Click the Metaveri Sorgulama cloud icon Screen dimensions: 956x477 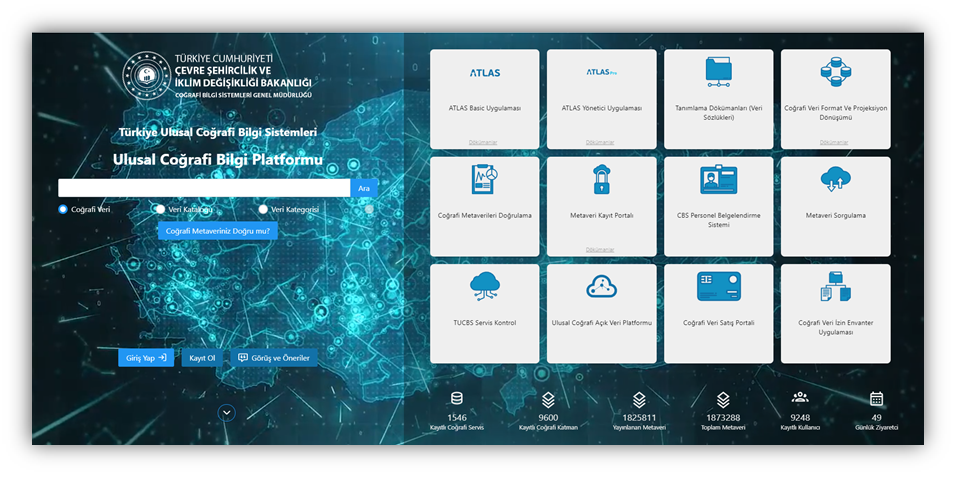point(835,179)
